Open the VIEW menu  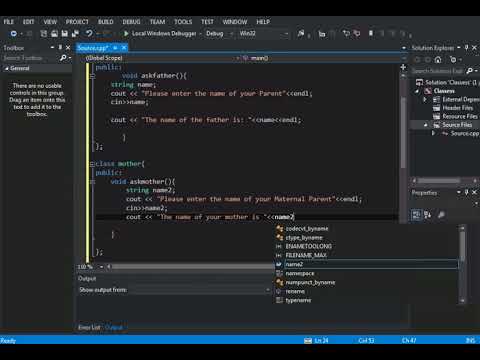(x=50, y=22)
